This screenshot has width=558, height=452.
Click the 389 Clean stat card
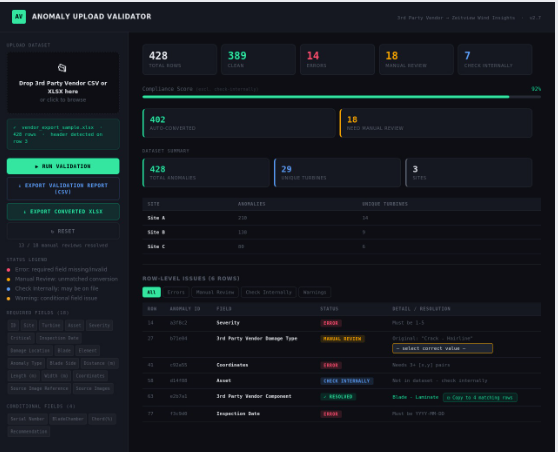point(258,59)
